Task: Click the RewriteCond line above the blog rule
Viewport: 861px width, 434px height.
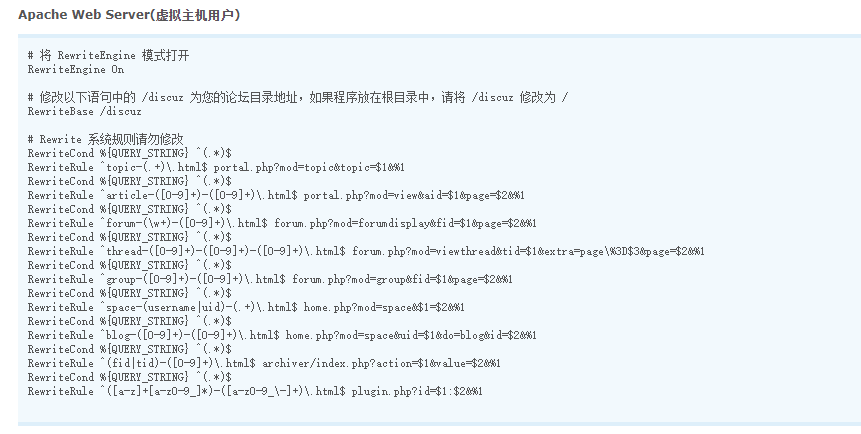Action: tap(130, 321)
